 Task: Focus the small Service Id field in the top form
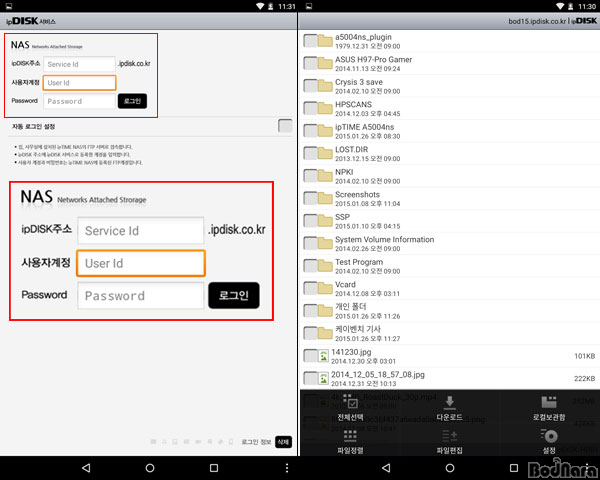point(79,64)
